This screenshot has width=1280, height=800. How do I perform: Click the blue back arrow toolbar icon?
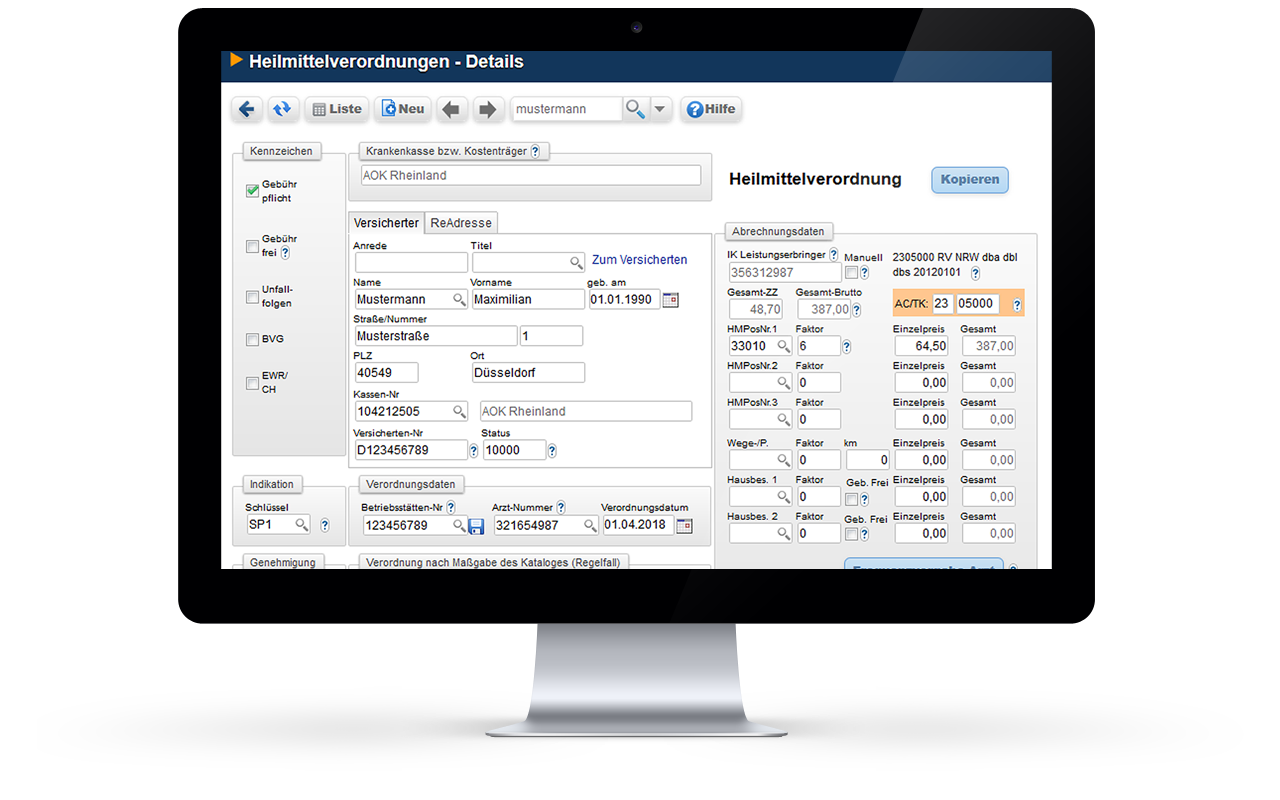(247, 109)
